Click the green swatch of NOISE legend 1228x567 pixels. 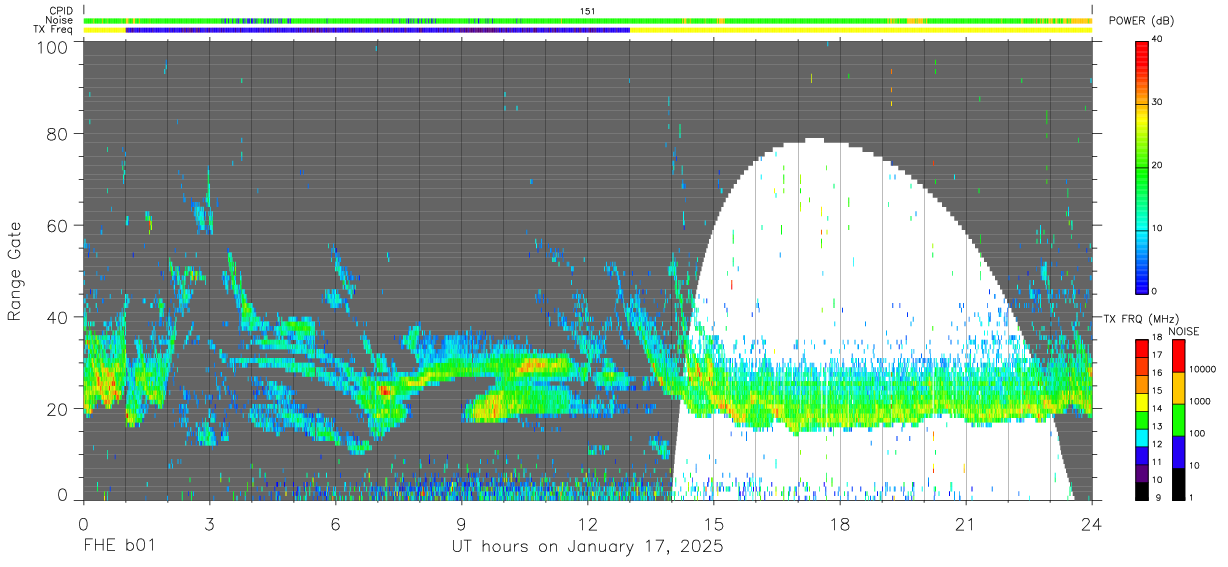[1179, 420]
